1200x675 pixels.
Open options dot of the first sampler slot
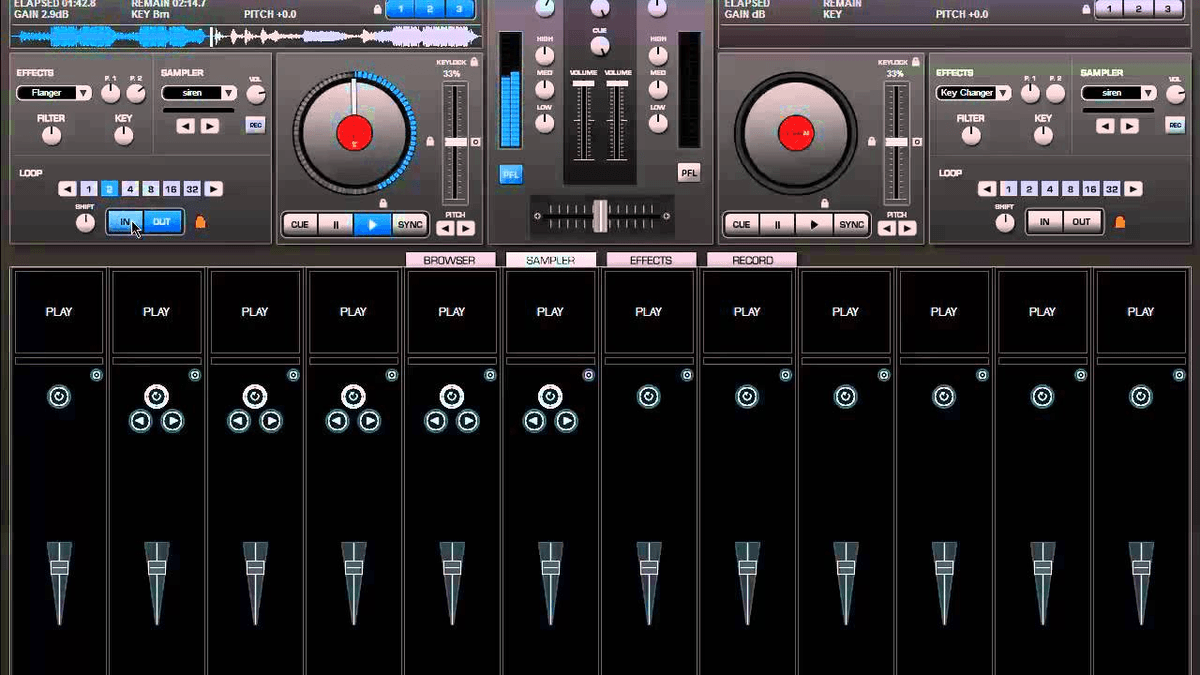[x=96, y=375]
